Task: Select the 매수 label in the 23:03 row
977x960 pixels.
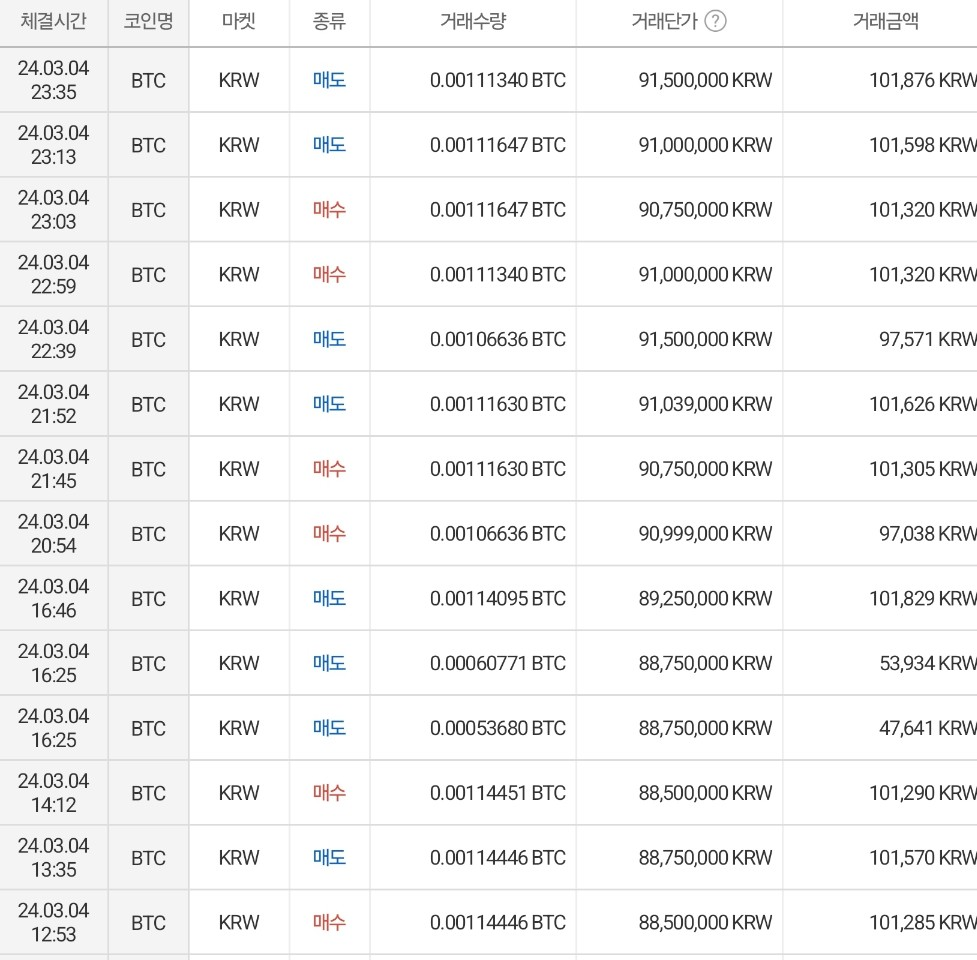Action: pos(329,209)
